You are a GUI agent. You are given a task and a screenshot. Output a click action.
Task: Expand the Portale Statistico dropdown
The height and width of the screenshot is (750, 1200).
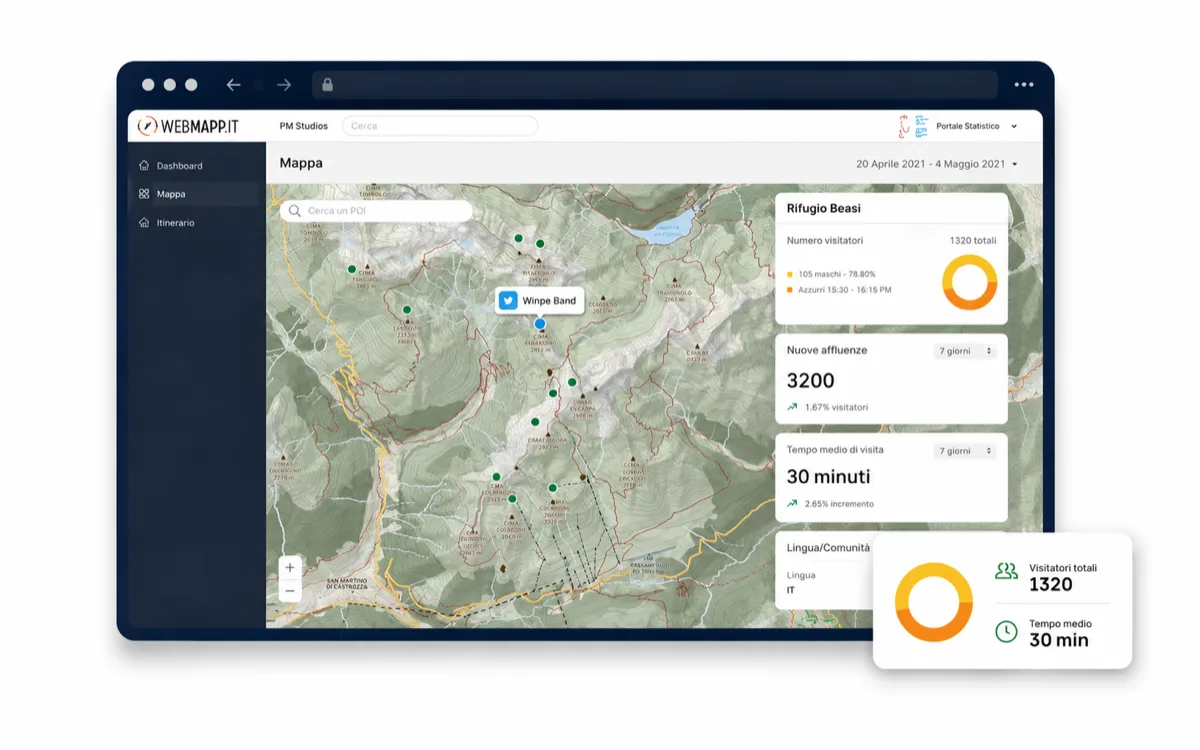[1014, 127]
